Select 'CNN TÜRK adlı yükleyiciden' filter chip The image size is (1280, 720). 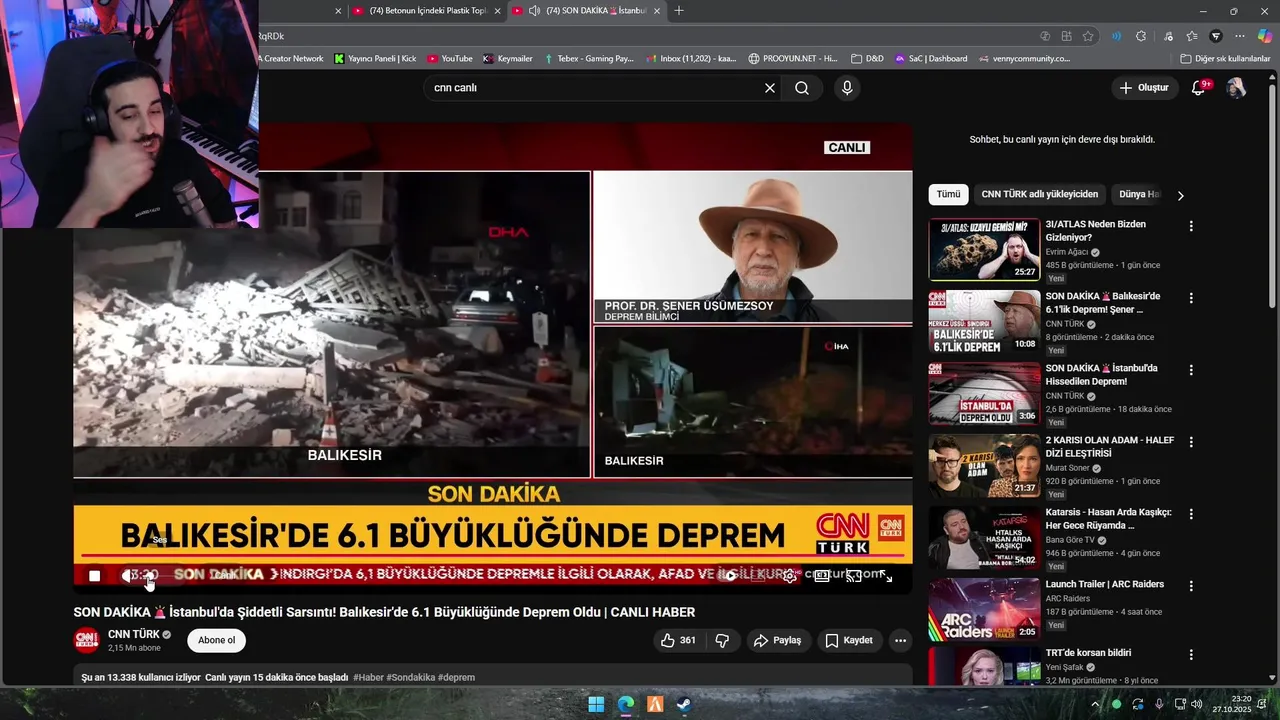[x=1039, y=194]
